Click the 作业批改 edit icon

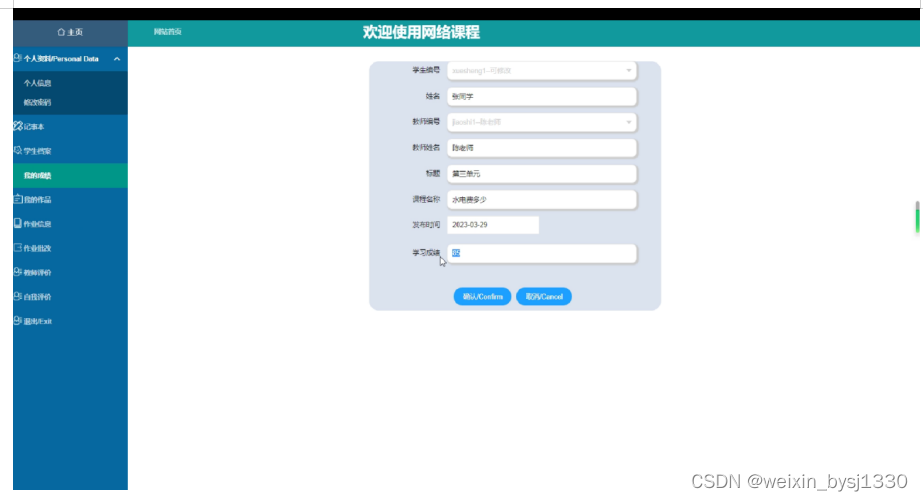coord(18,247)
